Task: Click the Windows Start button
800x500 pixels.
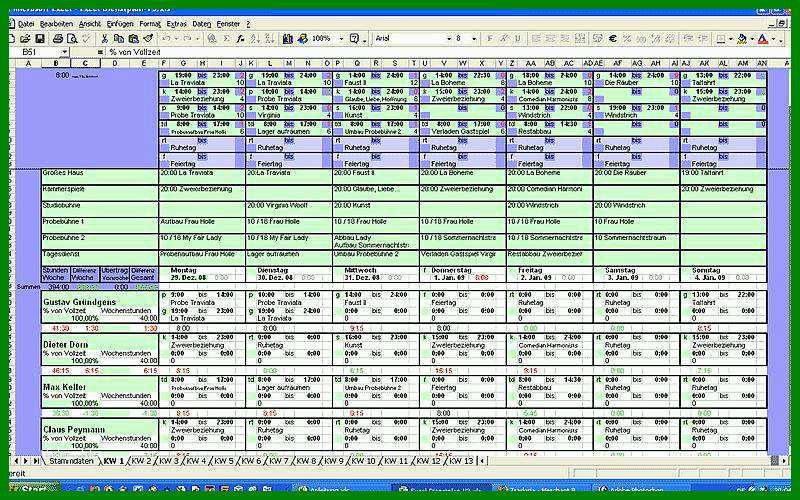Action: pos(33,489)
